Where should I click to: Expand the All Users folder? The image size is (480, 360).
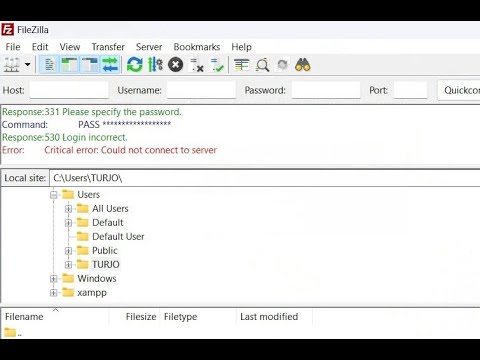68,209
